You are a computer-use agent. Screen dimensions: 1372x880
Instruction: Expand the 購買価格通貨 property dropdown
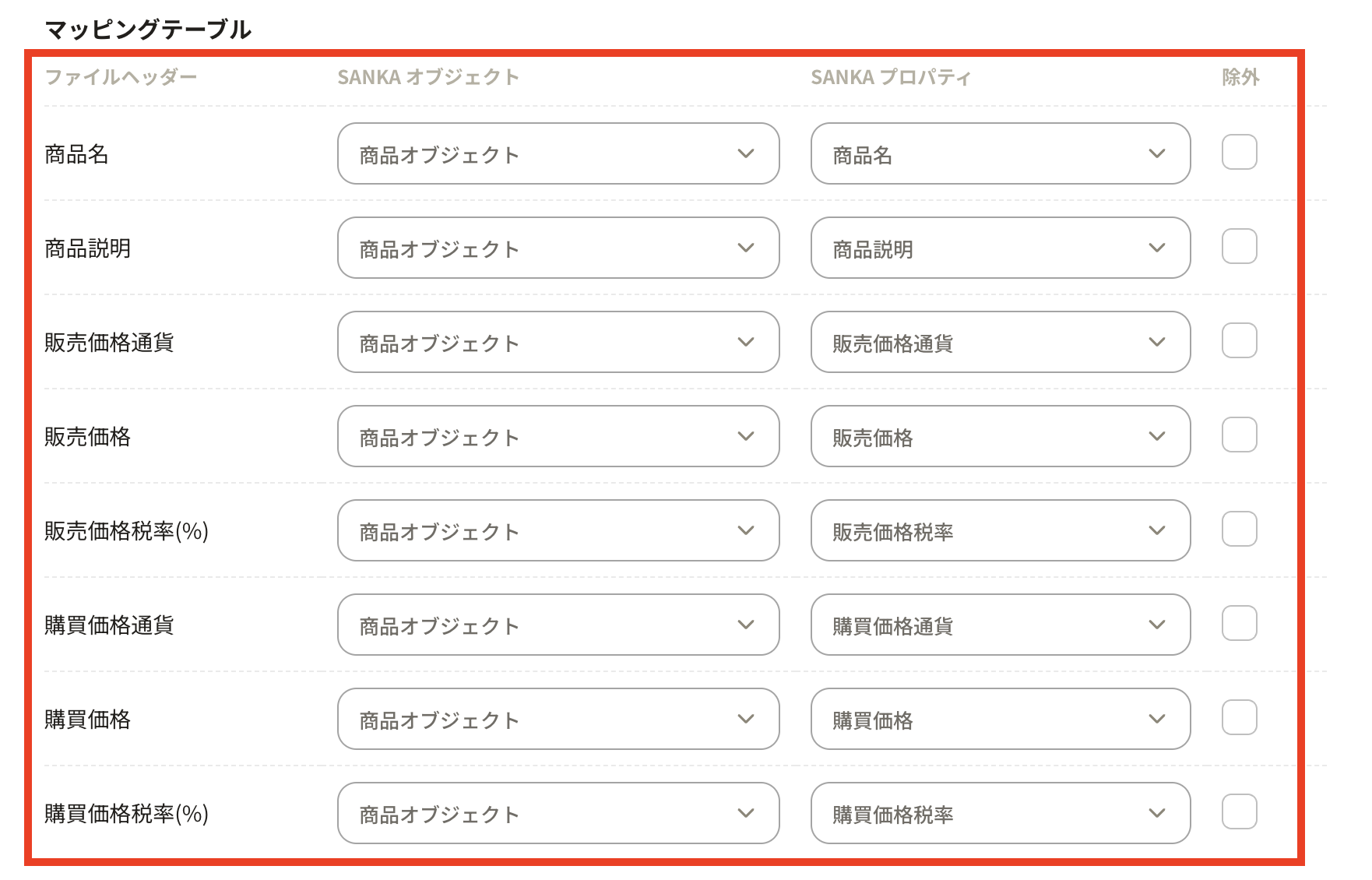coord(1000,625)
